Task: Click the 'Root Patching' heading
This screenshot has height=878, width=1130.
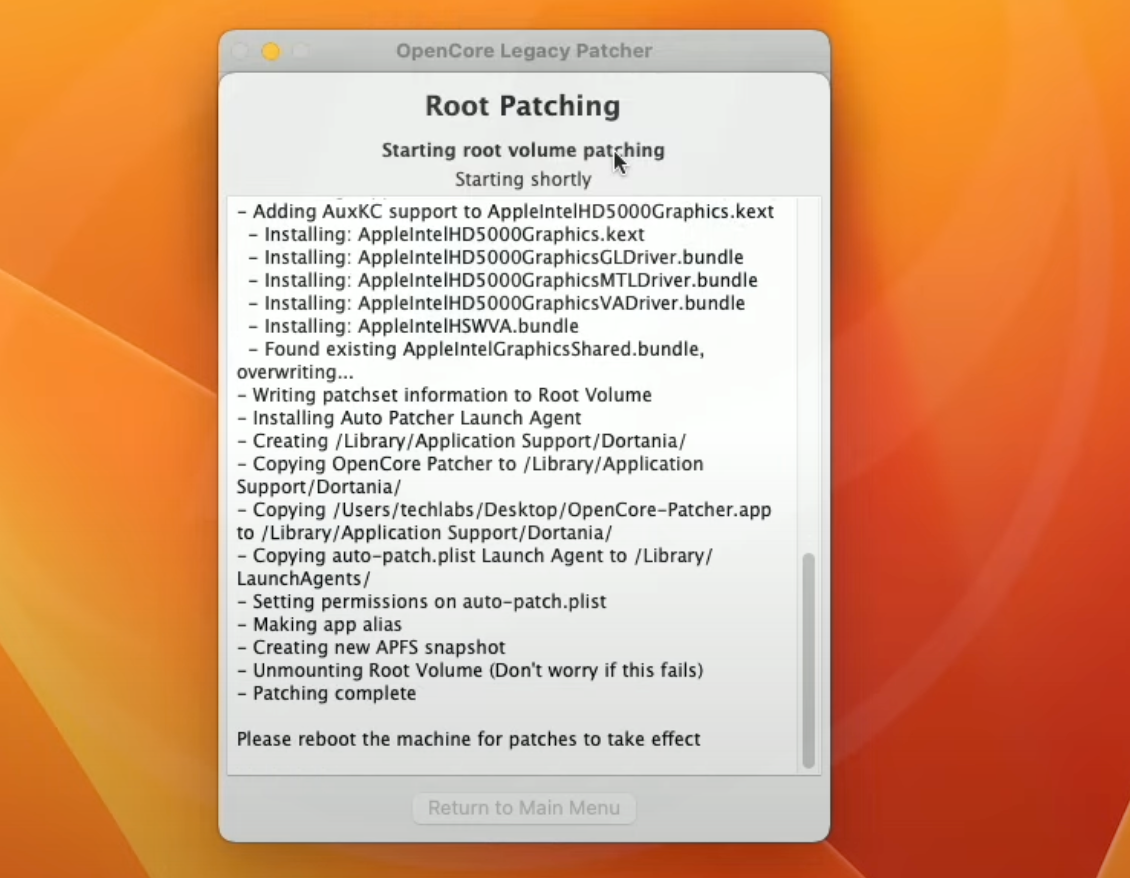Action: (522, 106)
